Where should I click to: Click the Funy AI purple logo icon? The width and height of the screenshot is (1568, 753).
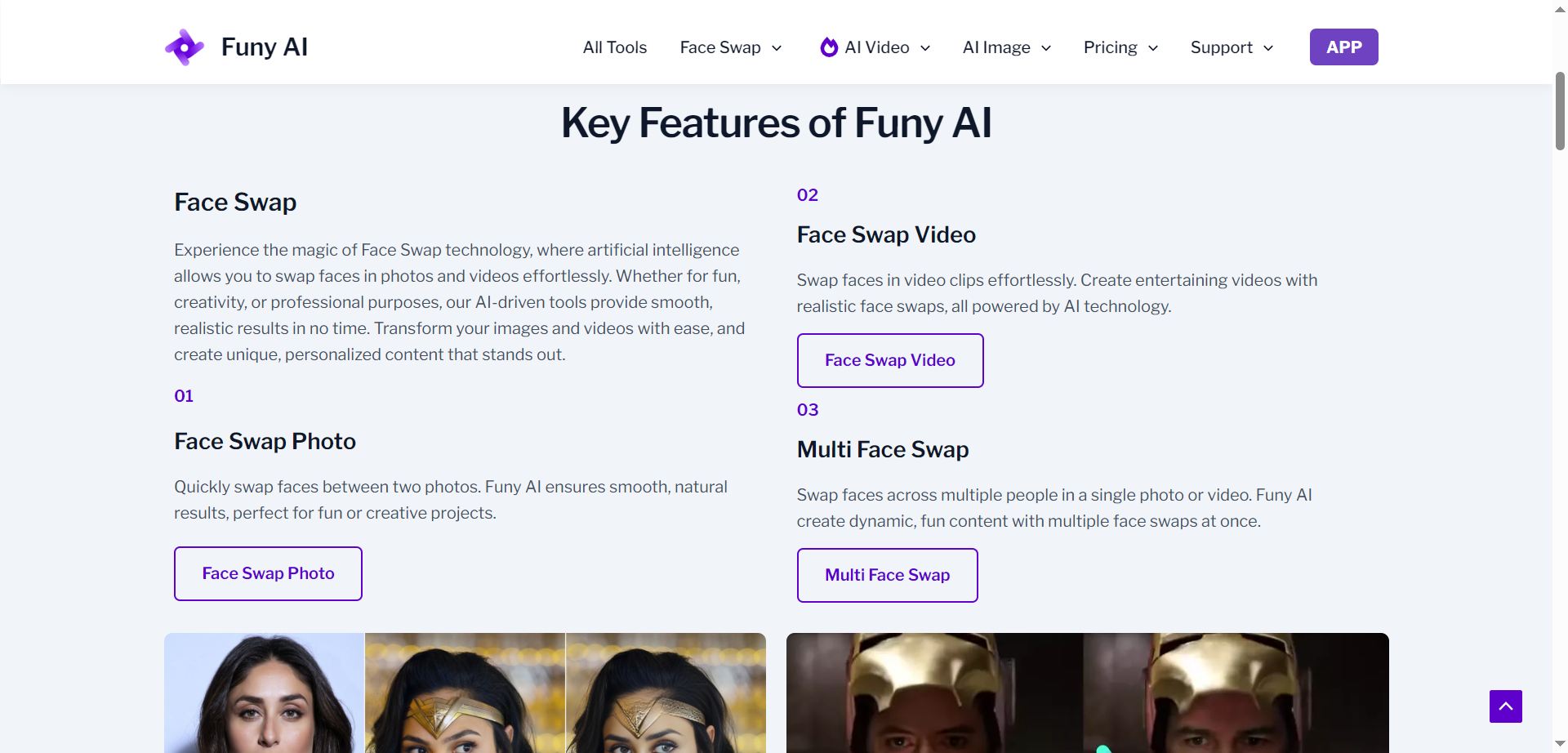(x=185, y=47)
